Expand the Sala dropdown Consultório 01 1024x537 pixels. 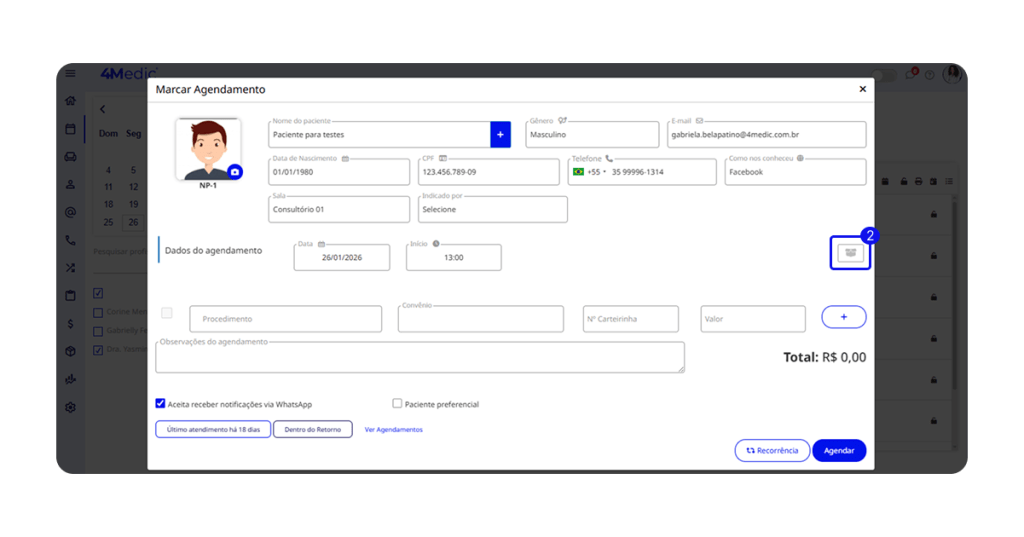point(339,210)
